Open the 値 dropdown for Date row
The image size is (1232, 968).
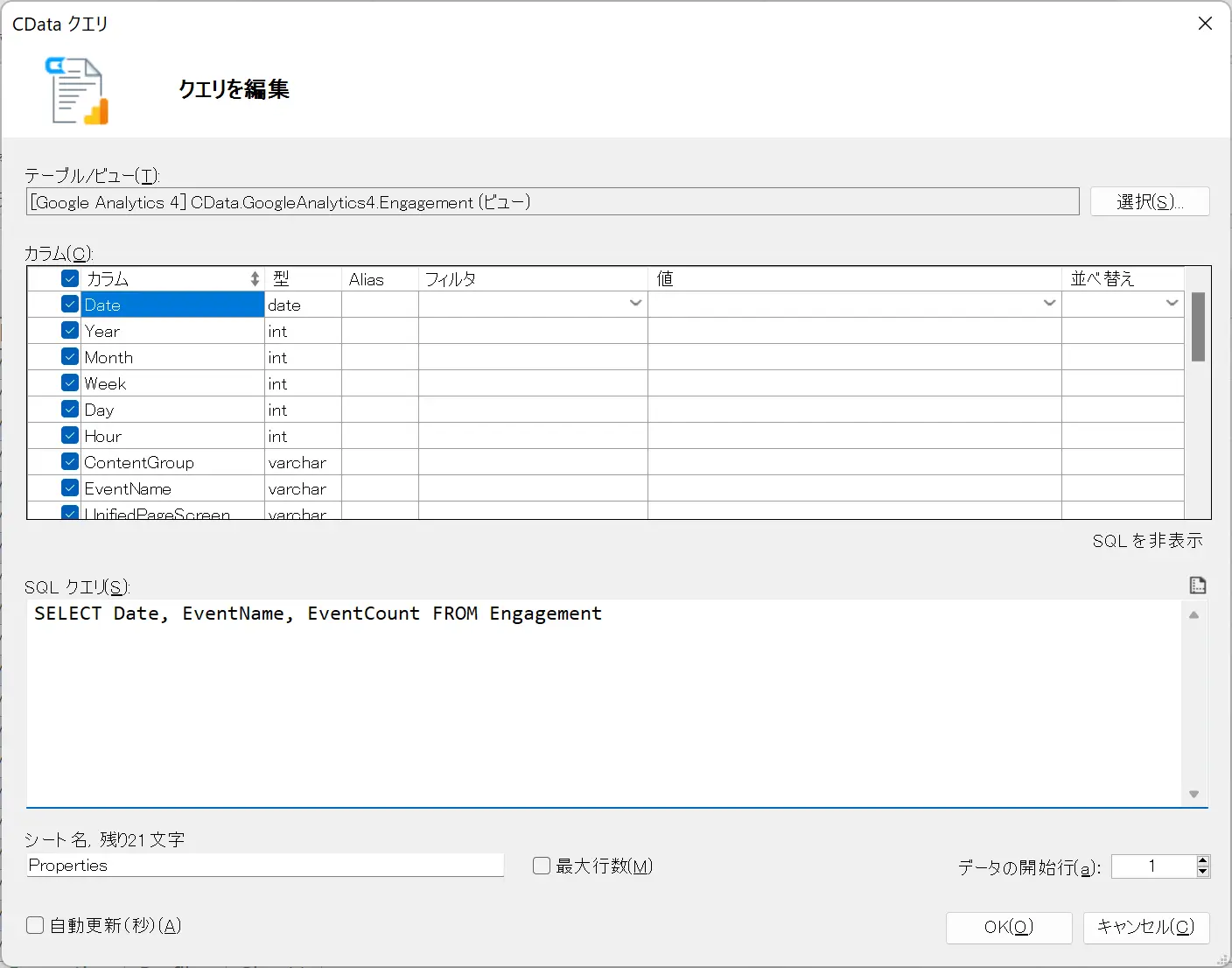pos(1049,304)
